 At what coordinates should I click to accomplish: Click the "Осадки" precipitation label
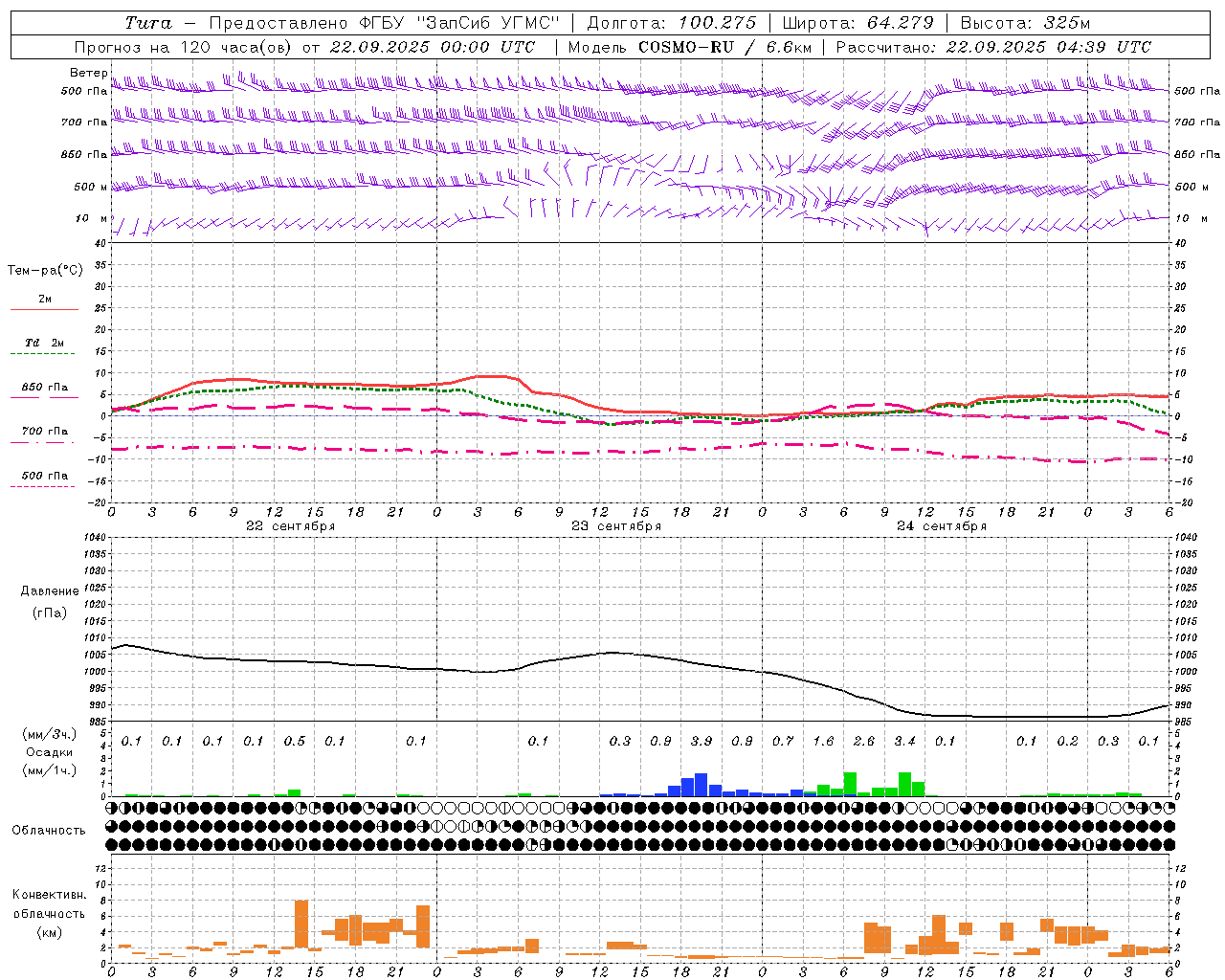pos(49,752)
